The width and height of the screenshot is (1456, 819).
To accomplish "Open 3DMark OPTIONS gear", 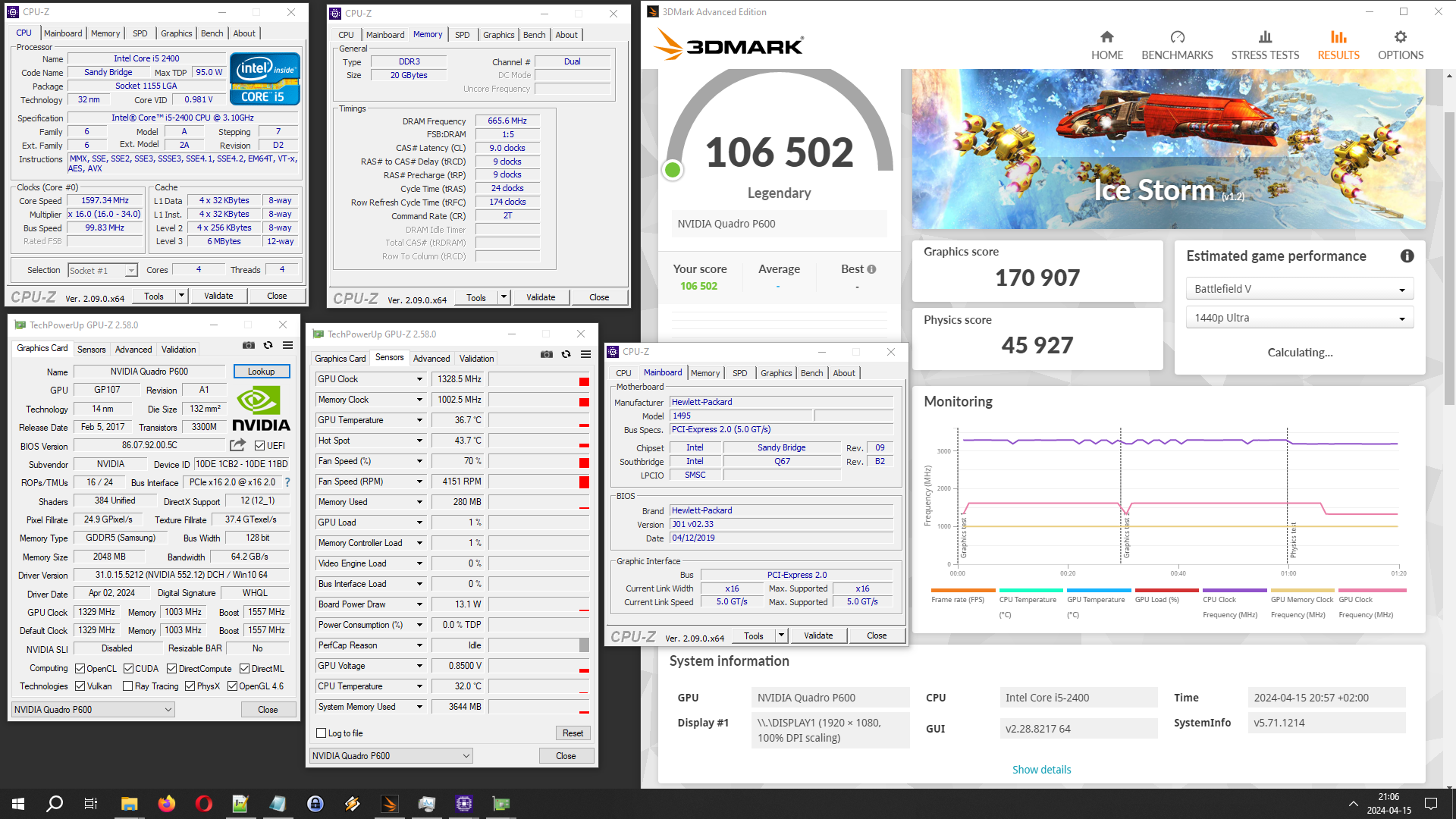I will (1400, 45).
